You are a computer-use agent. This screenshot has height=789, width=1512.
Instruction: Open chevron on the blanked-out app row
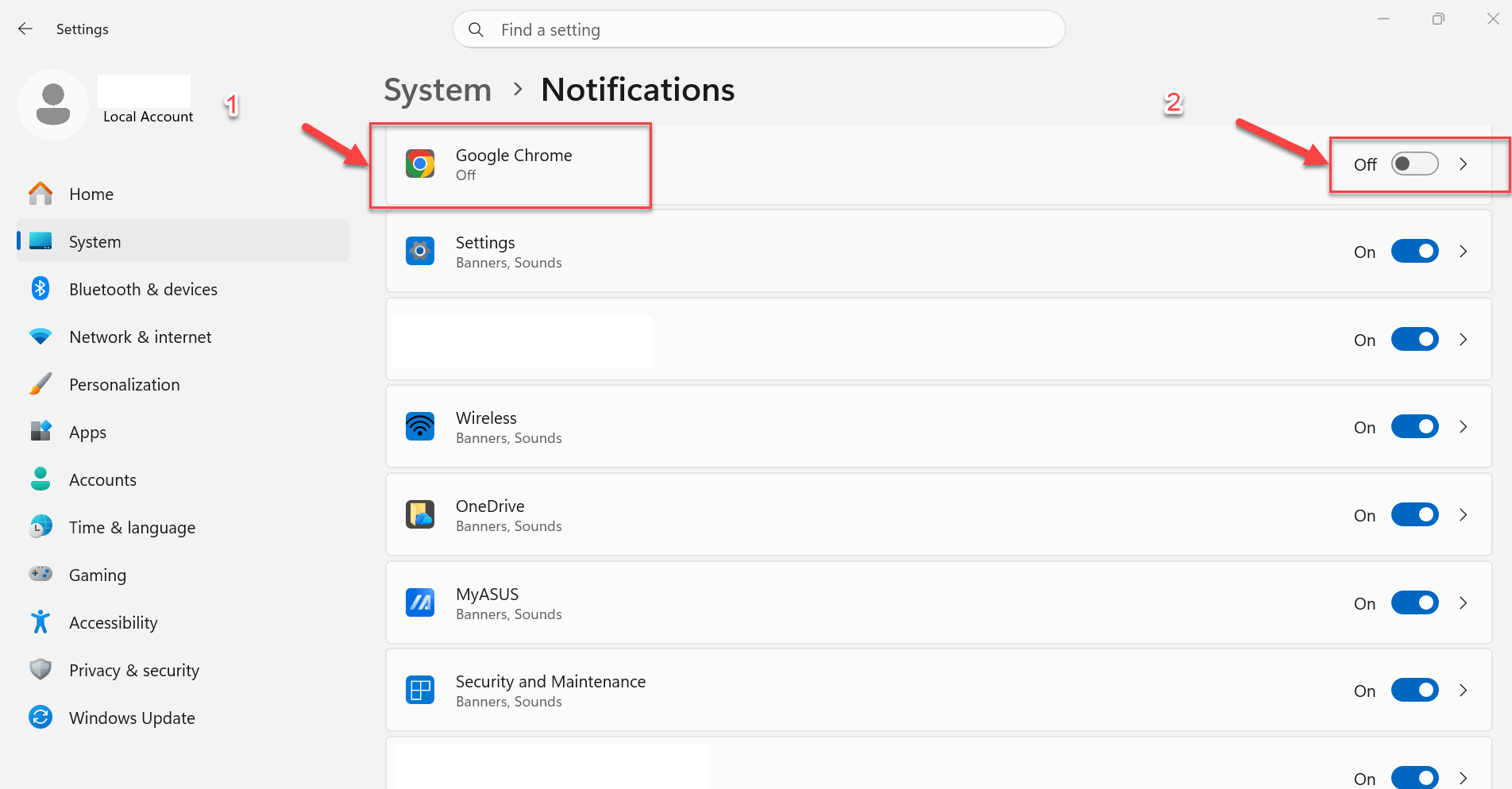(x=1464, y=339)
